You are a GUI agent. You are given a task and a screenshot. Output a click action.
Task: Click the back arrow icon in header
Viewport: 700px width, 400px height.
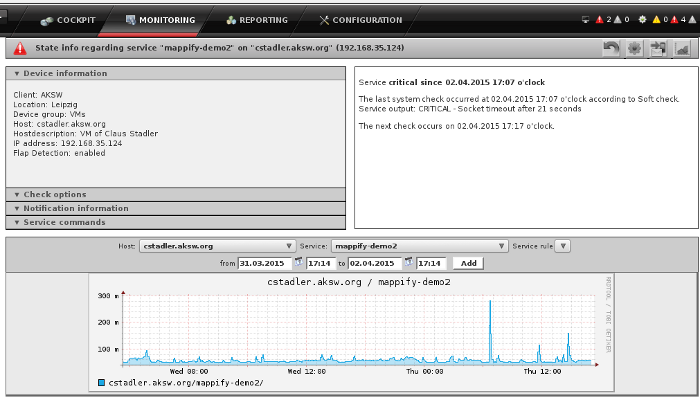(611, 48)
